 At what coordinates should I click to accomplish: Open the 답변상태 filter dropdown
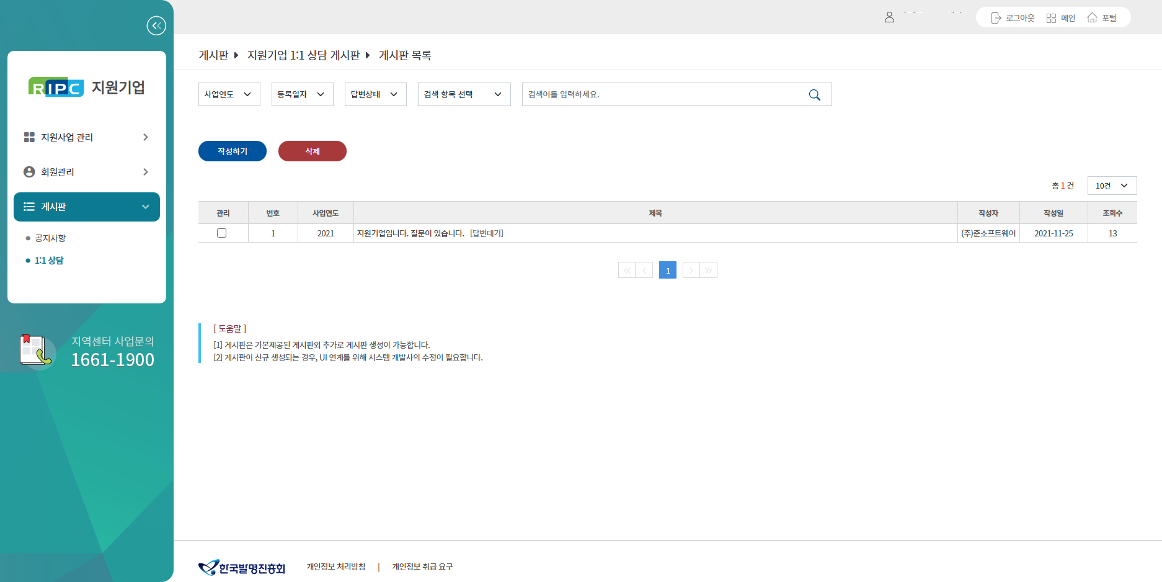coord(375,94)
